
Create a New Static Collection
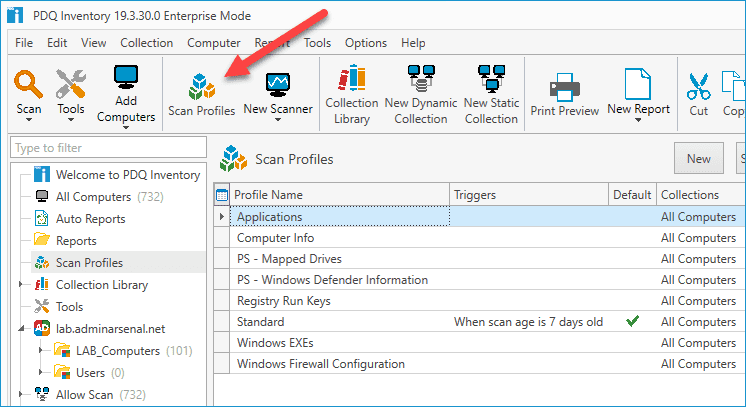tap(491, 95)
